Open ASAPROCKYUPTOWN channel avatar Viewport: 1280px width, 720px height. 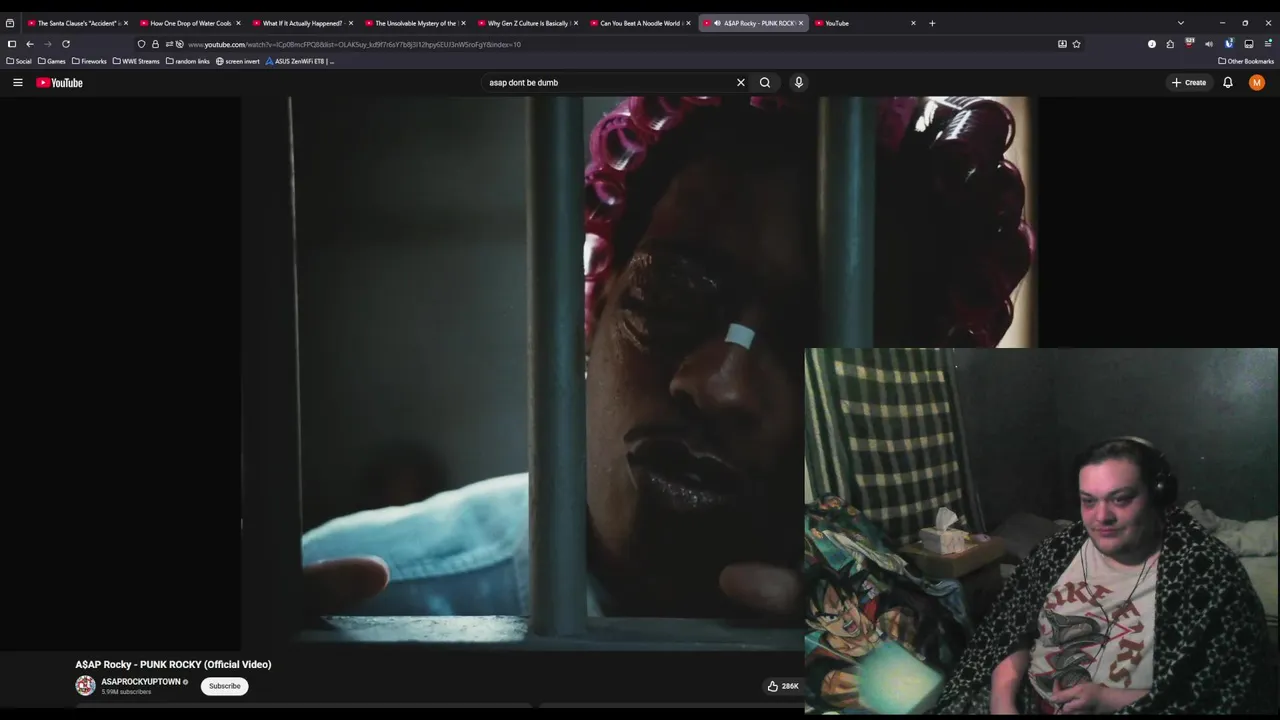[x=85, y=685]
